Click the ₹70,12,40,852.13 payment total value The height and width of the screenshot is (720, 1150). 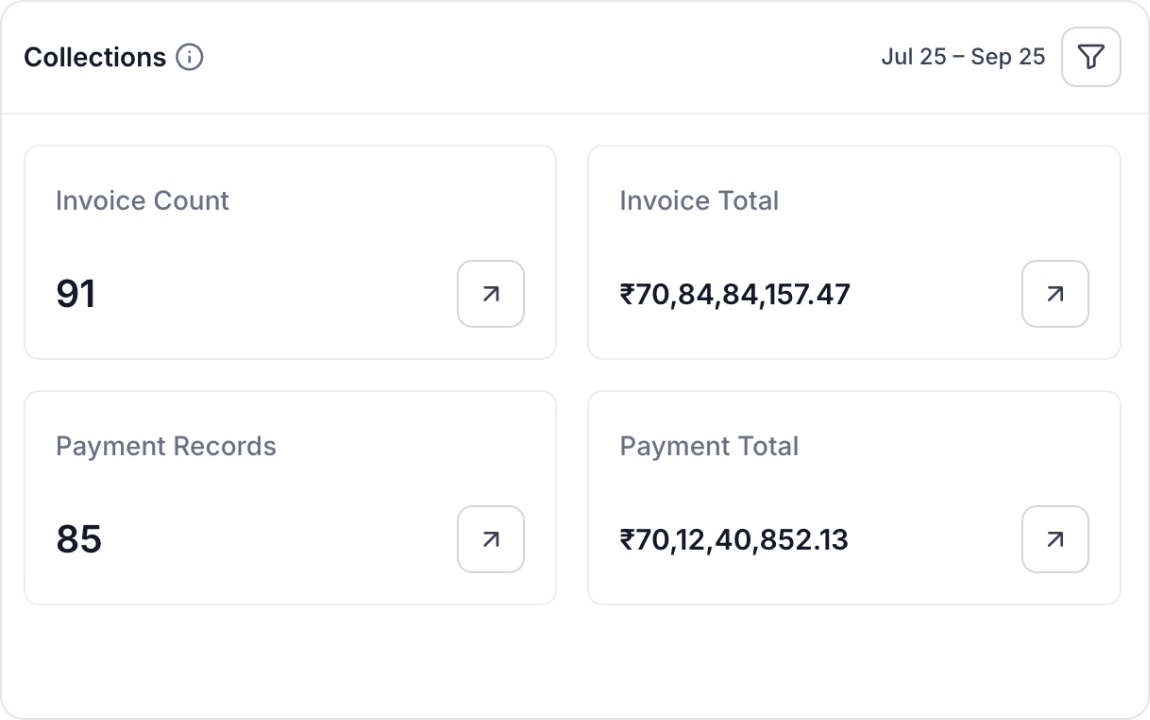tap(735, 539)
